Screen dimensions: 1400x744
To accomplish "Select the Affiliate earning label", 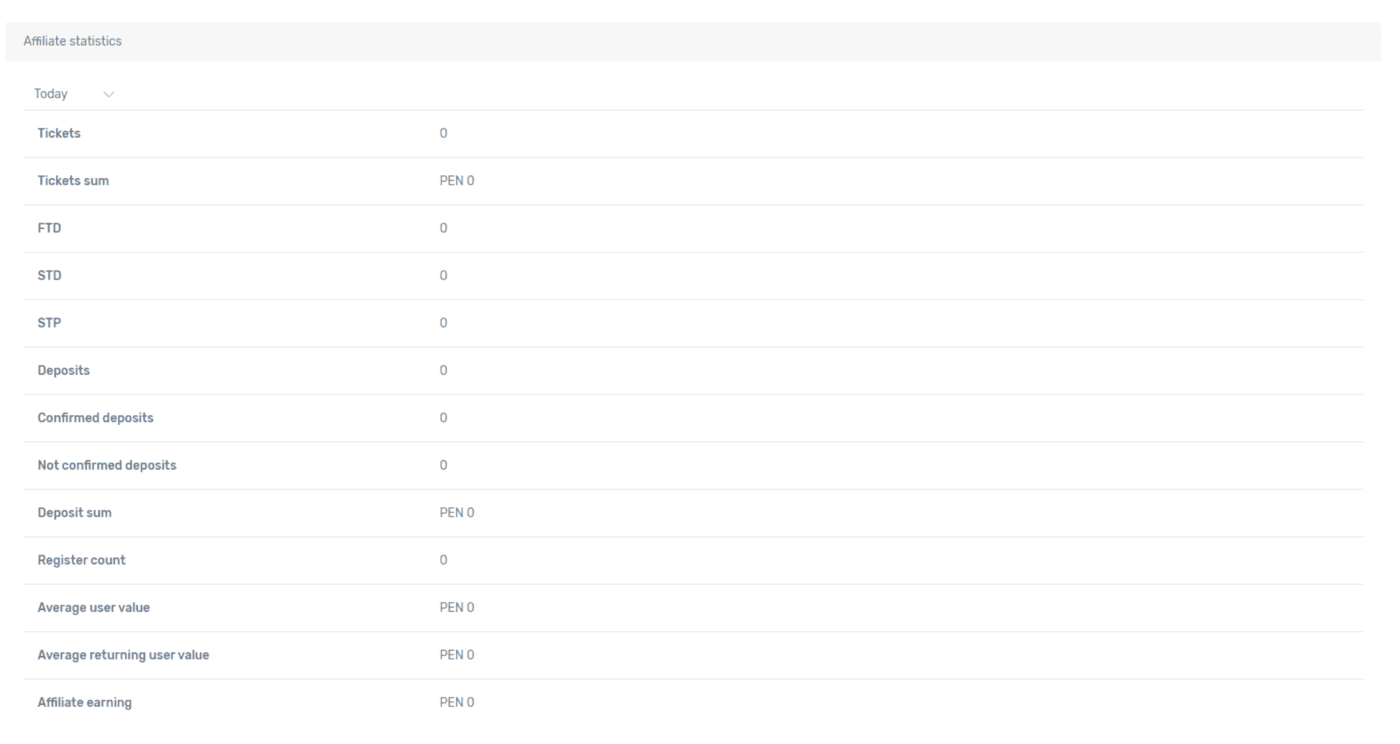I will coord(84,703).
